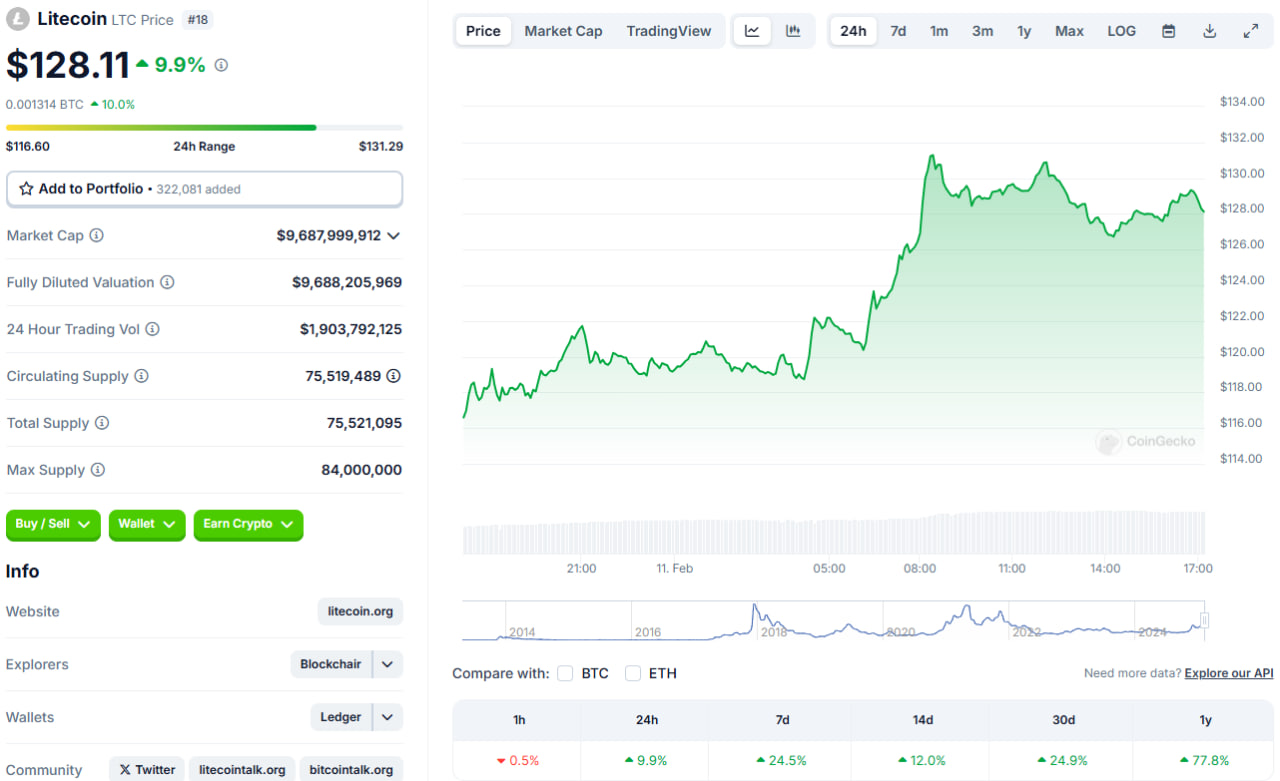Click info icon beside Circulating Supply label
1280x781 pixels.
[x=141, y=376]
